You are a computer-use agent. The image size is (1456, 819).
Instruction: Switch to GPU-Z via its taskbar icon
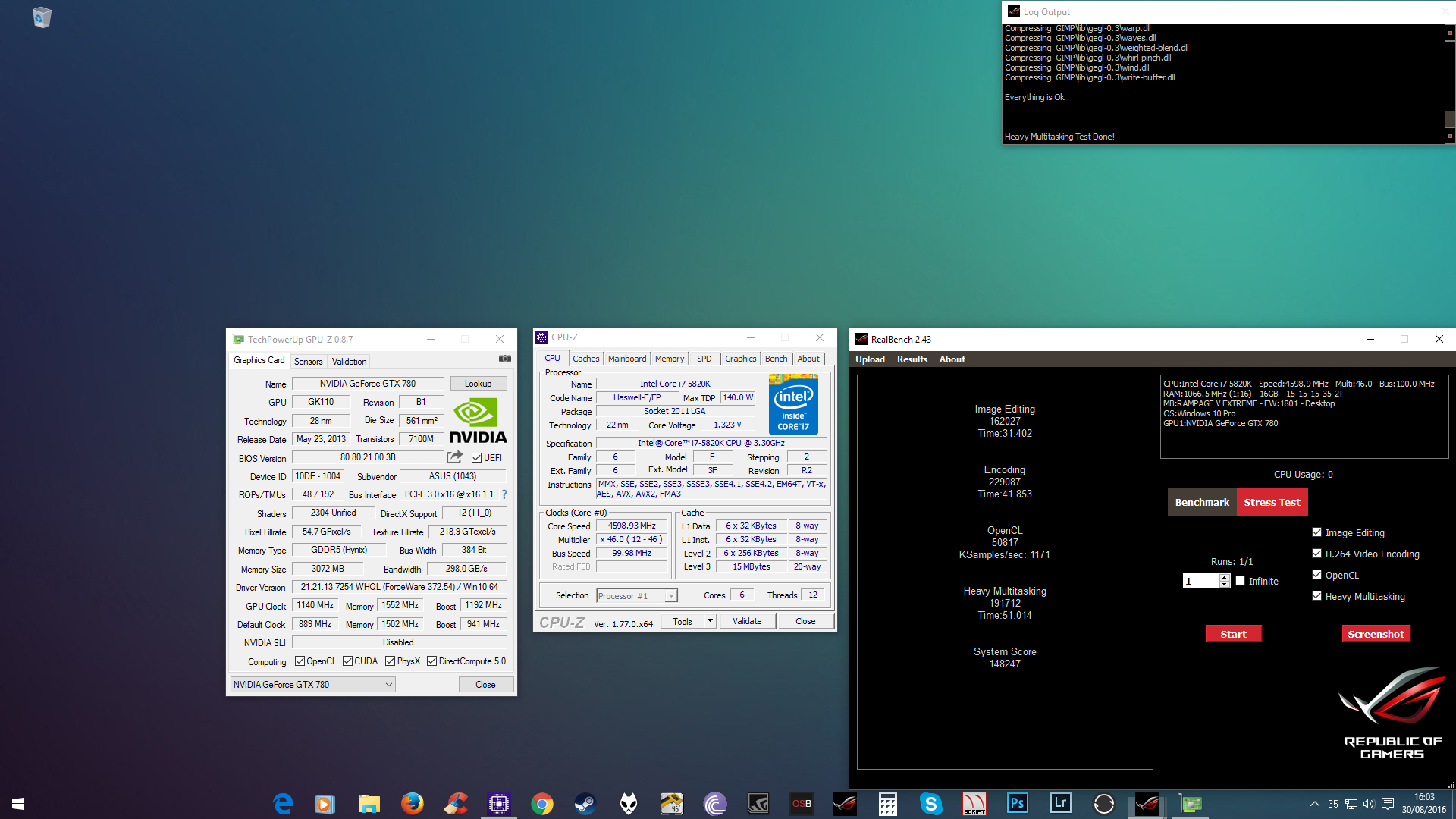(x=1191, y=804)
